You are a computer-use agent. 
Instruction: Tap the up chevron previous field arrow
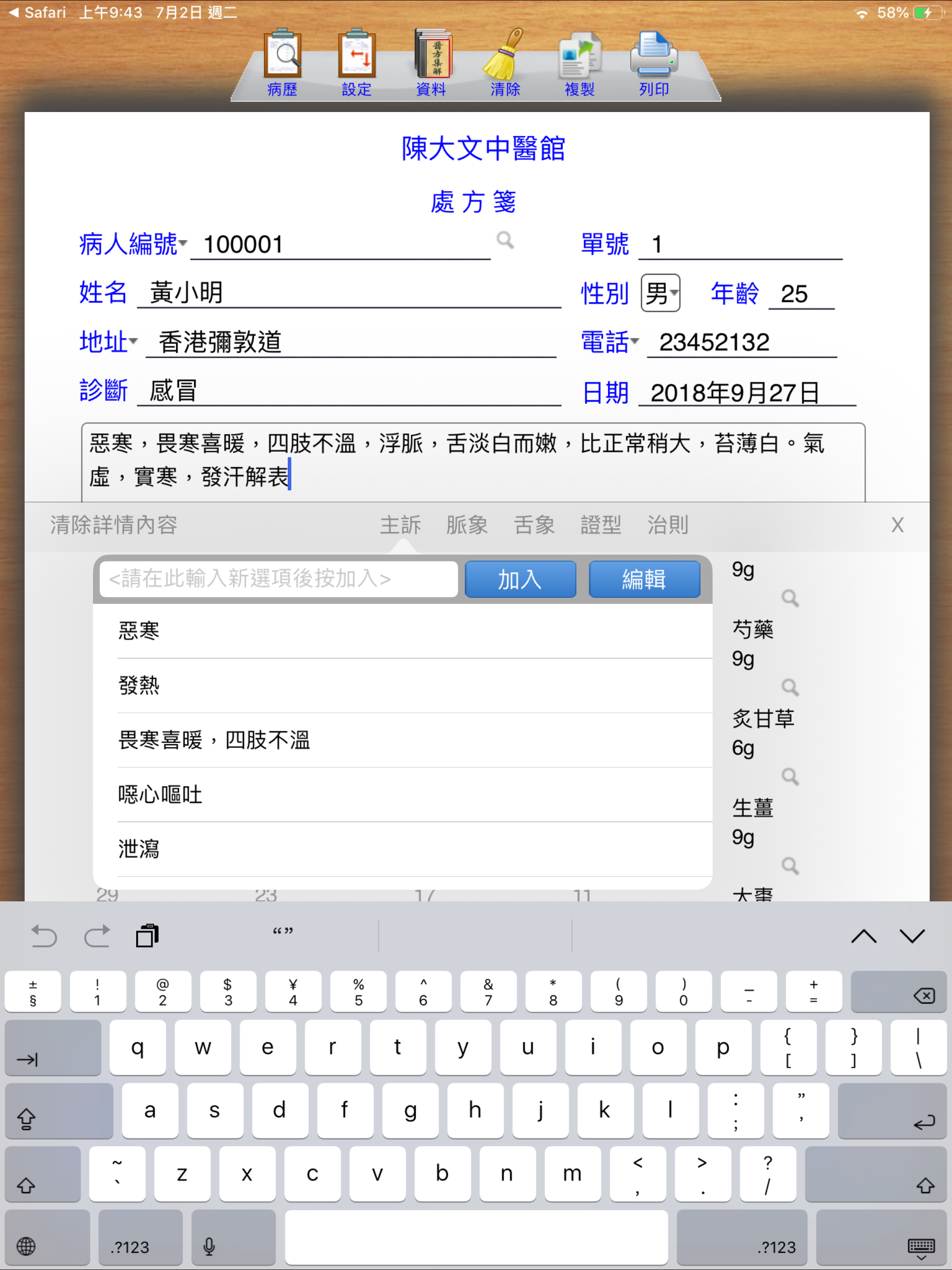864,936
